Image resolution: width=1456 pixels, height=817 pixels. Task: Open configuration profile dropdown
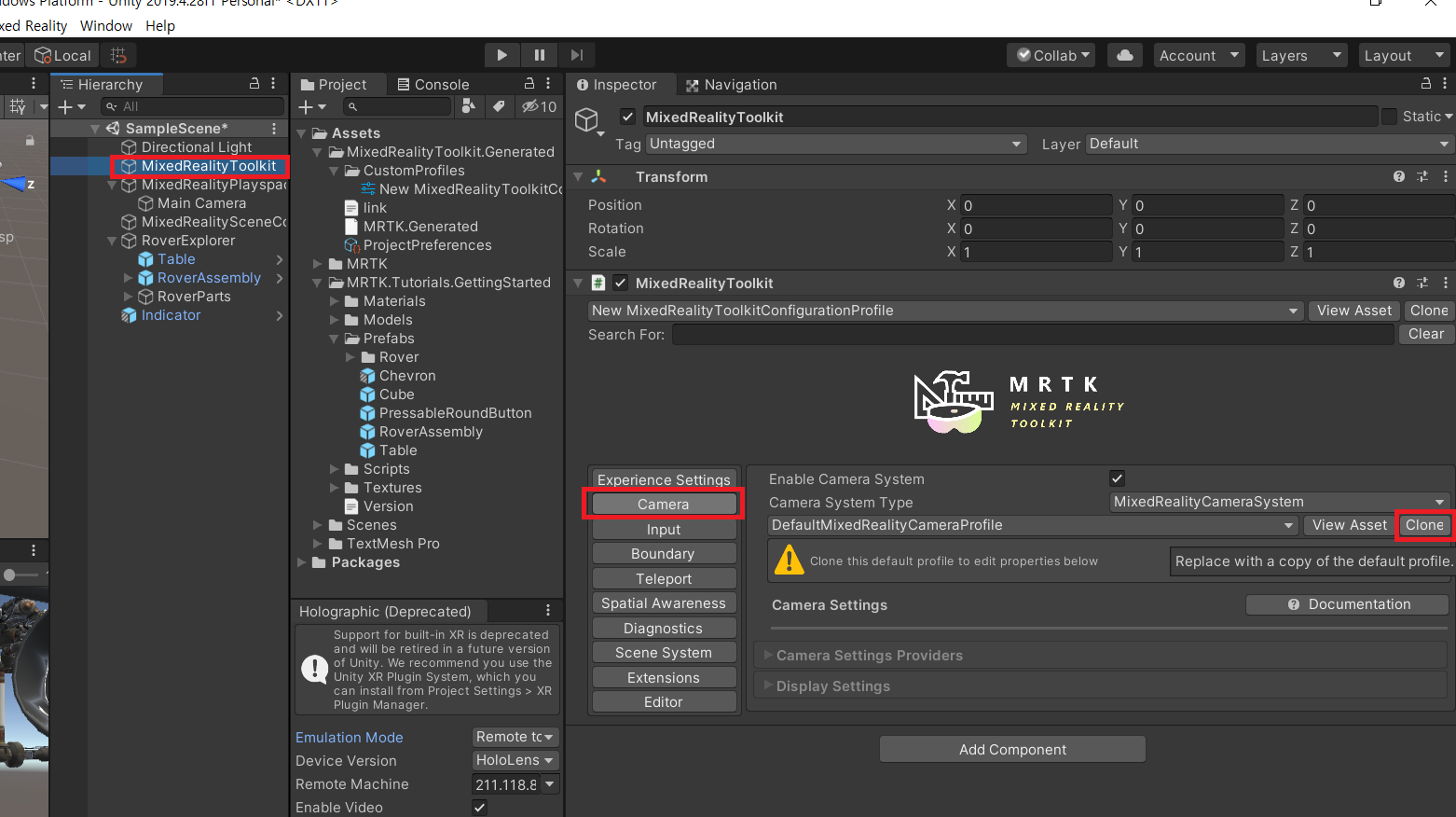click(945, 311)
